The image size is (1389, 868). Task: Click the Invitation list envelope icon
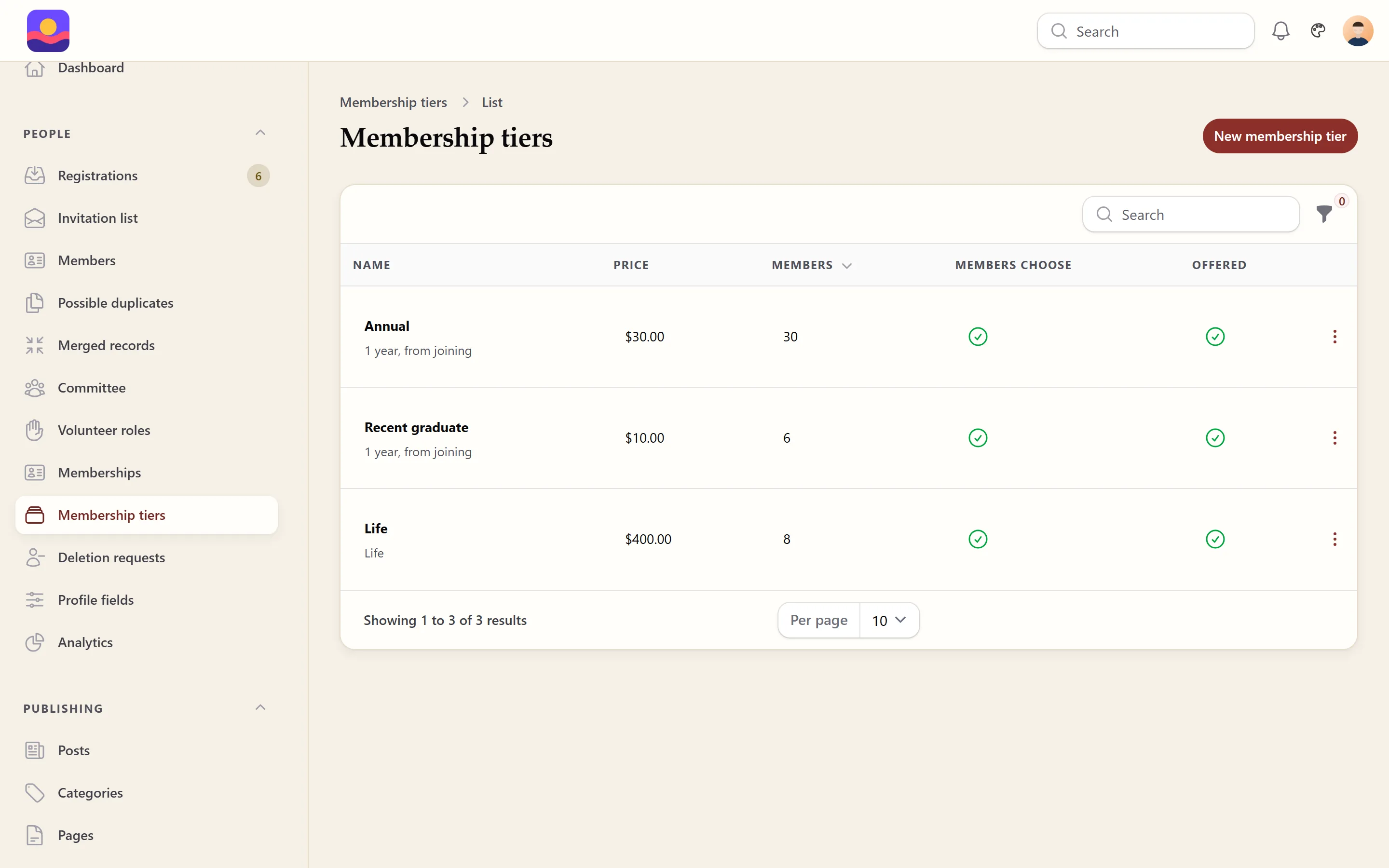point(34,218)
